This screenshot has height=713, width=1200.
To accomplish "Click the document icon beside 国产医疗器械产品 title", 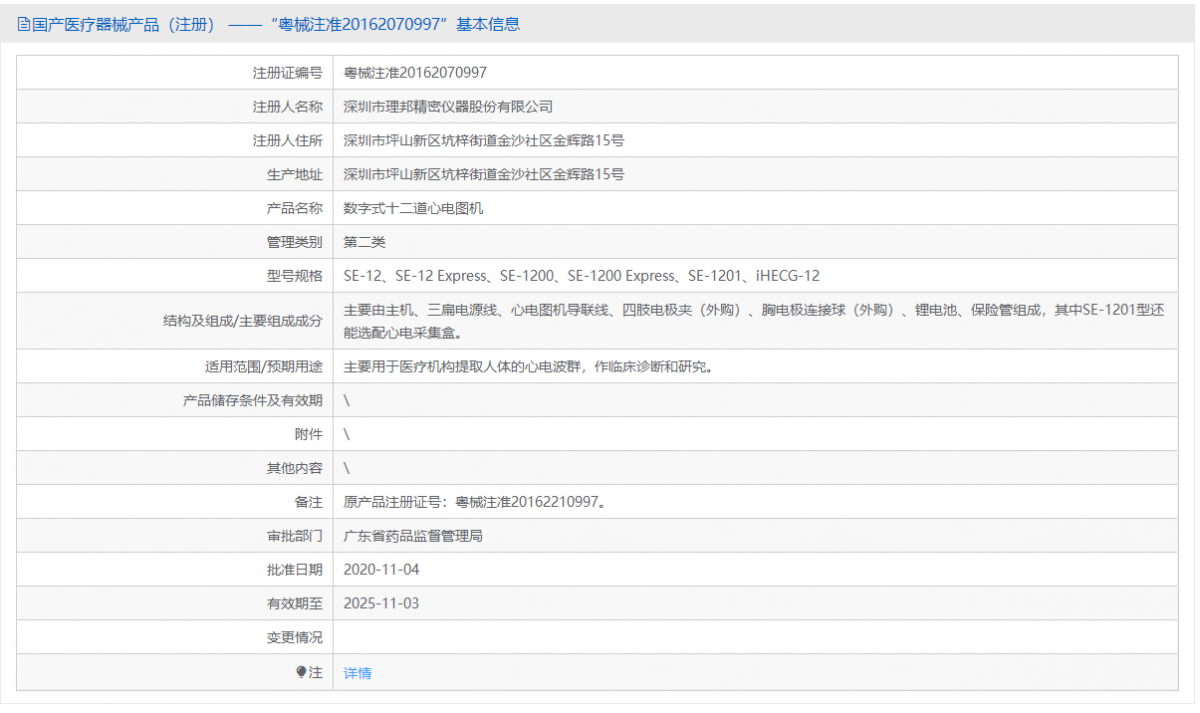I will click(x=24, y=25).
